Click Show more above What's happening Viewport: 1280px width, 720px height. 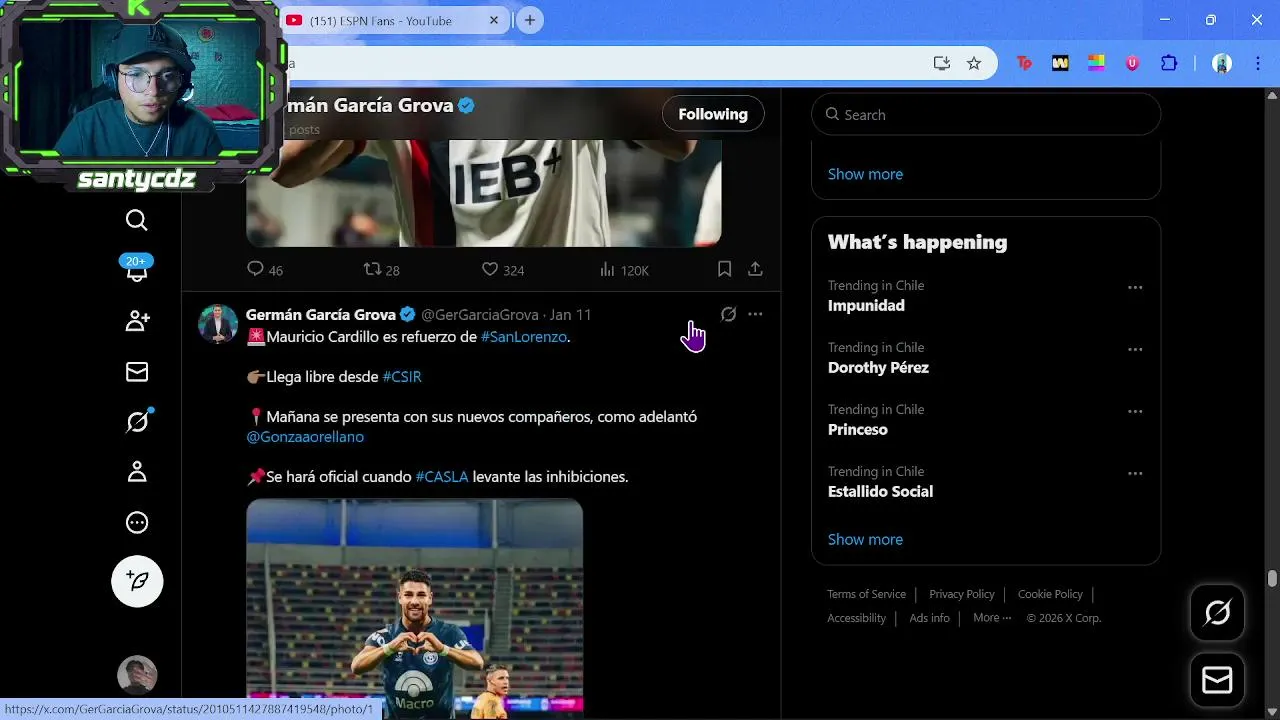click(865, 174)
